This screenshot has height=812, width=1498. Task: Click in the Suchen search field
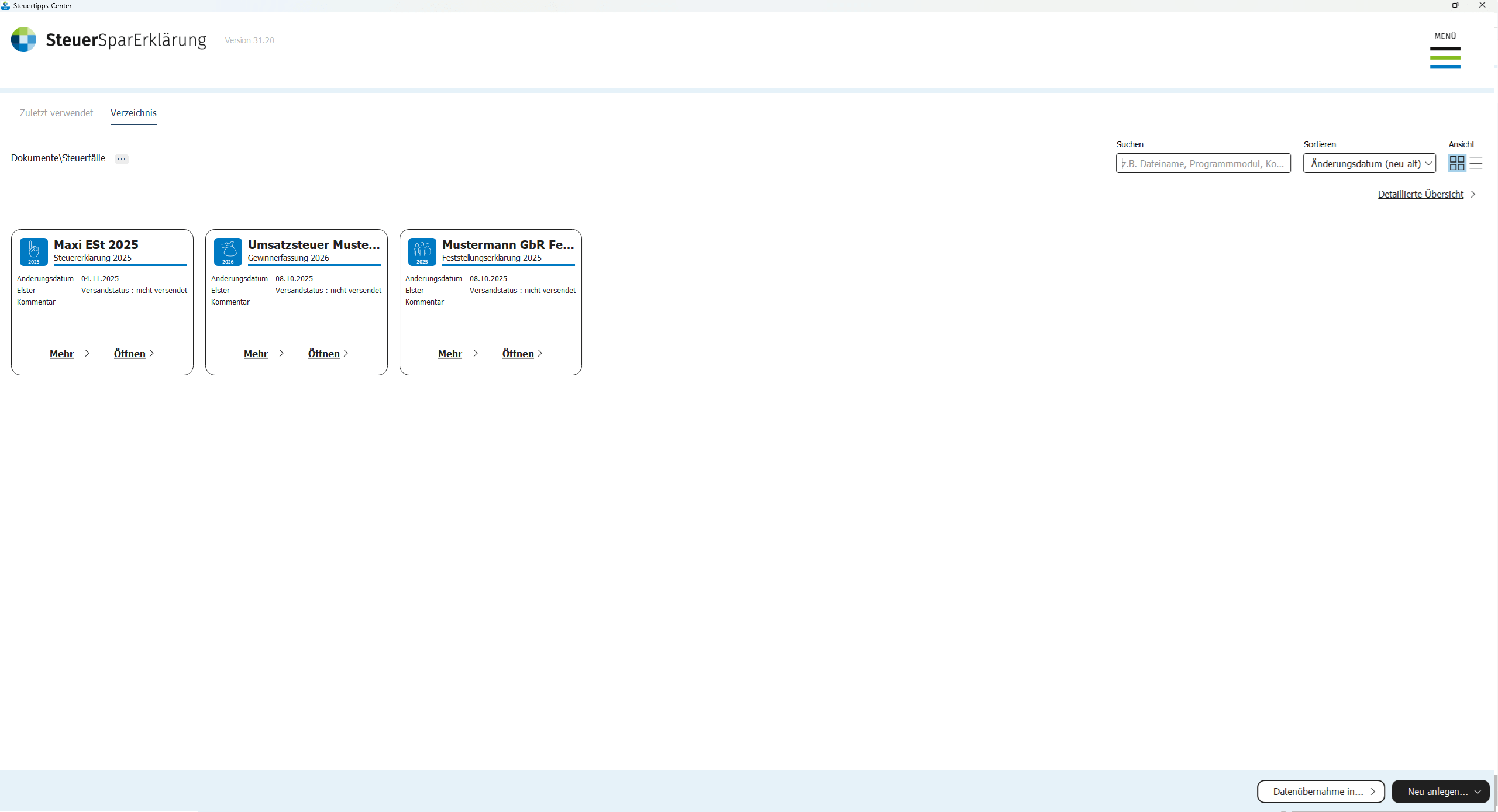click(x=1203, y=164)
